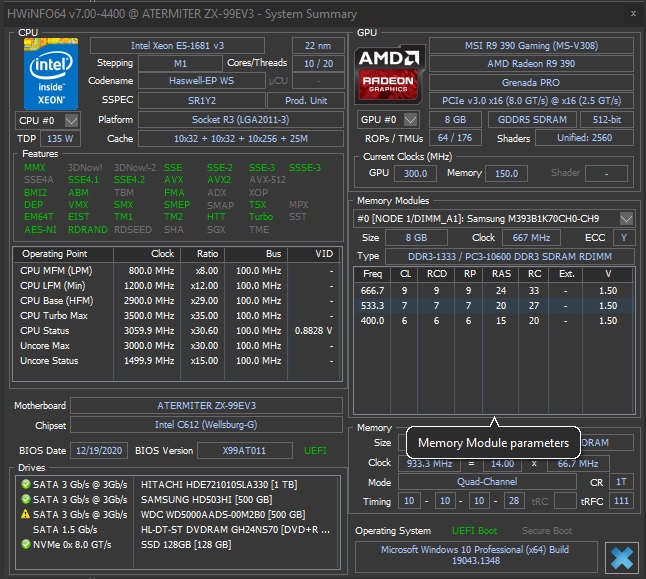Image resolution: width=646 pixels, height=579 pixels.
Task: Click the Intel C612 (Wellsburg-G) chipset field
Action: click(206, 425)
